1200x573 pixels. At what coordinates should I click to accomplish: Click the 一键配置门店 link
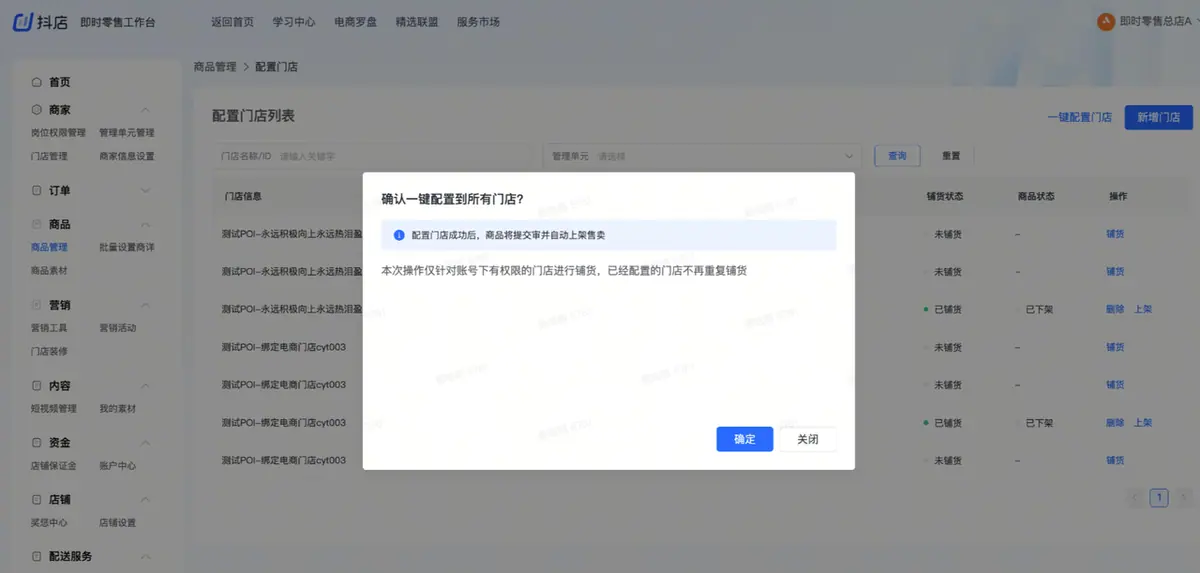point(1080,117)
